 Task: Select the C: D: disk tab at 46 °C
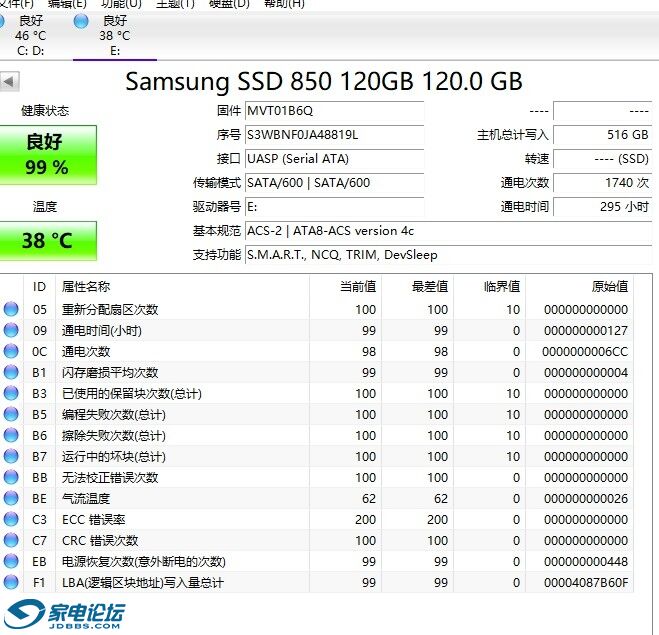click(x=30, y=36)
